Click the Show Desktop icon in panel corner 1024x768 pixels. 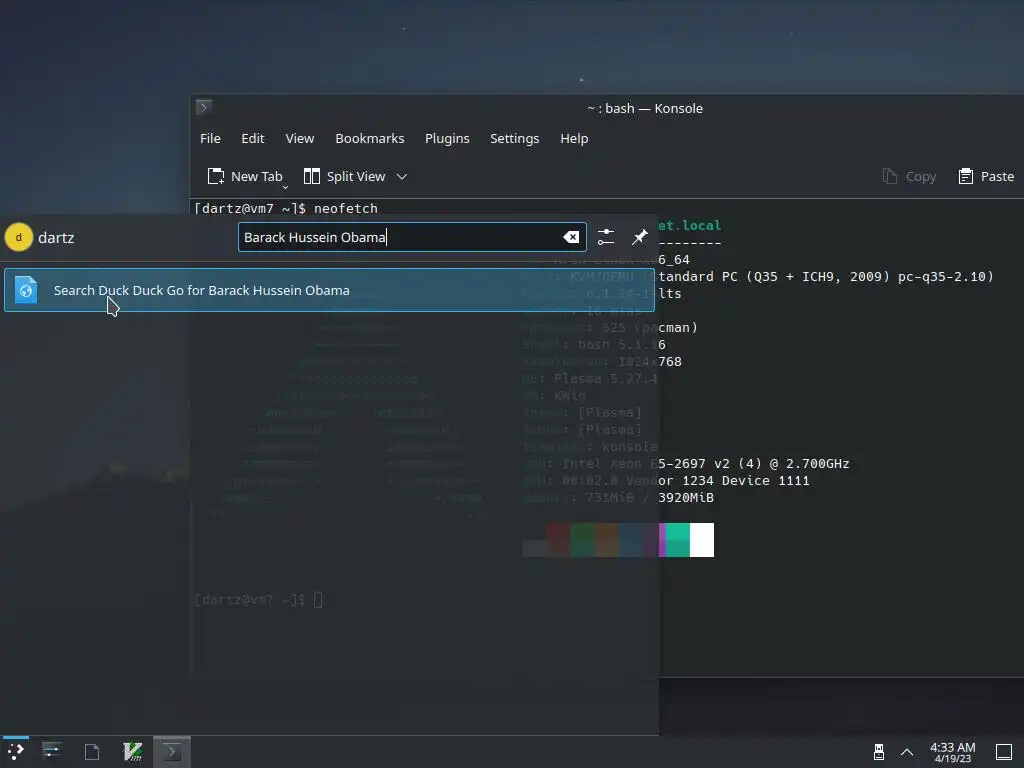click(1004, 752)
